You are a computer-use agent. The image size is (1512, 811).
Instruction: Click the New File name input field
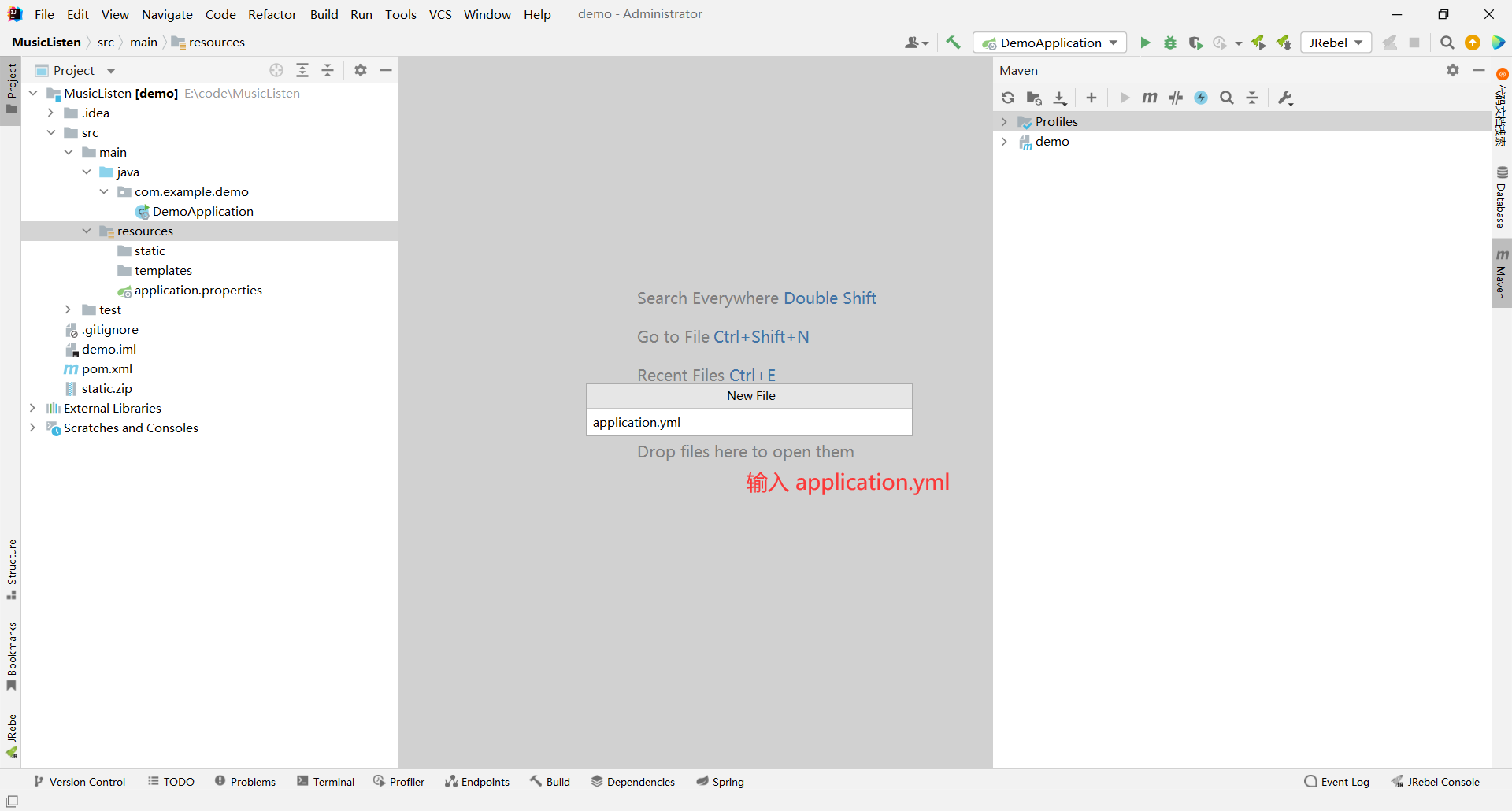[749, 422]
